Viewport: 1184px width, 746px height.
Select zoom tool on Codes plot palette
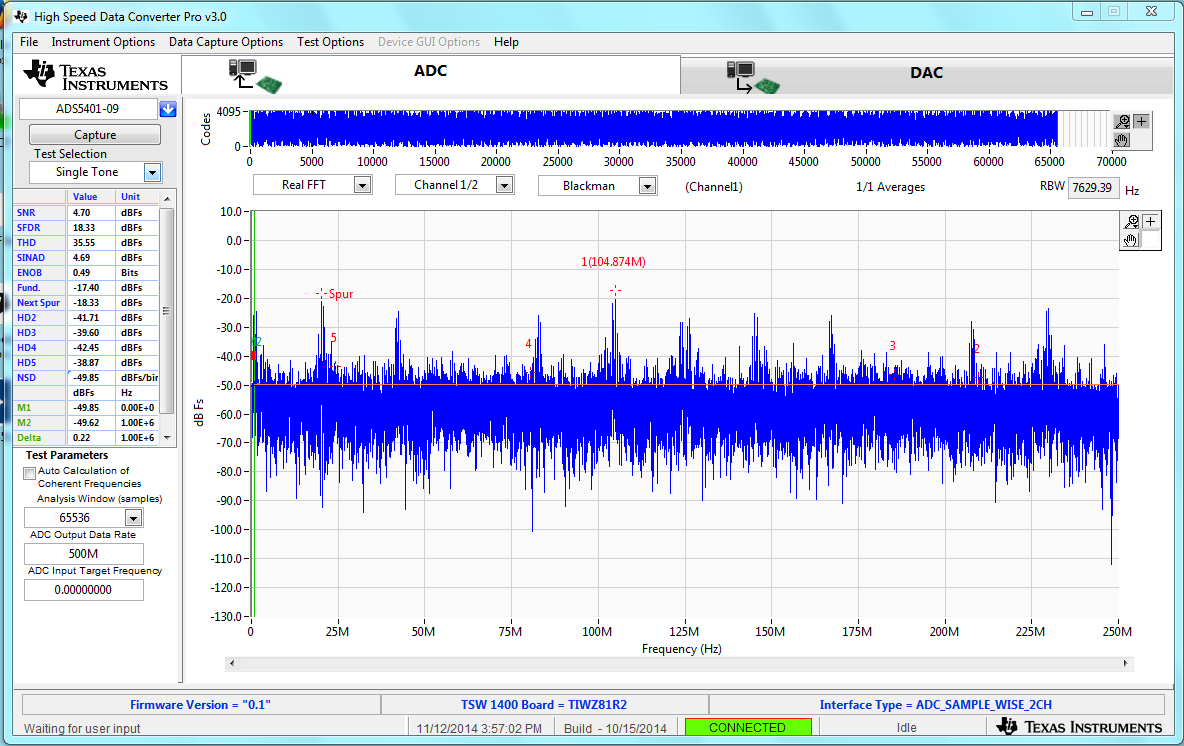coord(1122,122)
